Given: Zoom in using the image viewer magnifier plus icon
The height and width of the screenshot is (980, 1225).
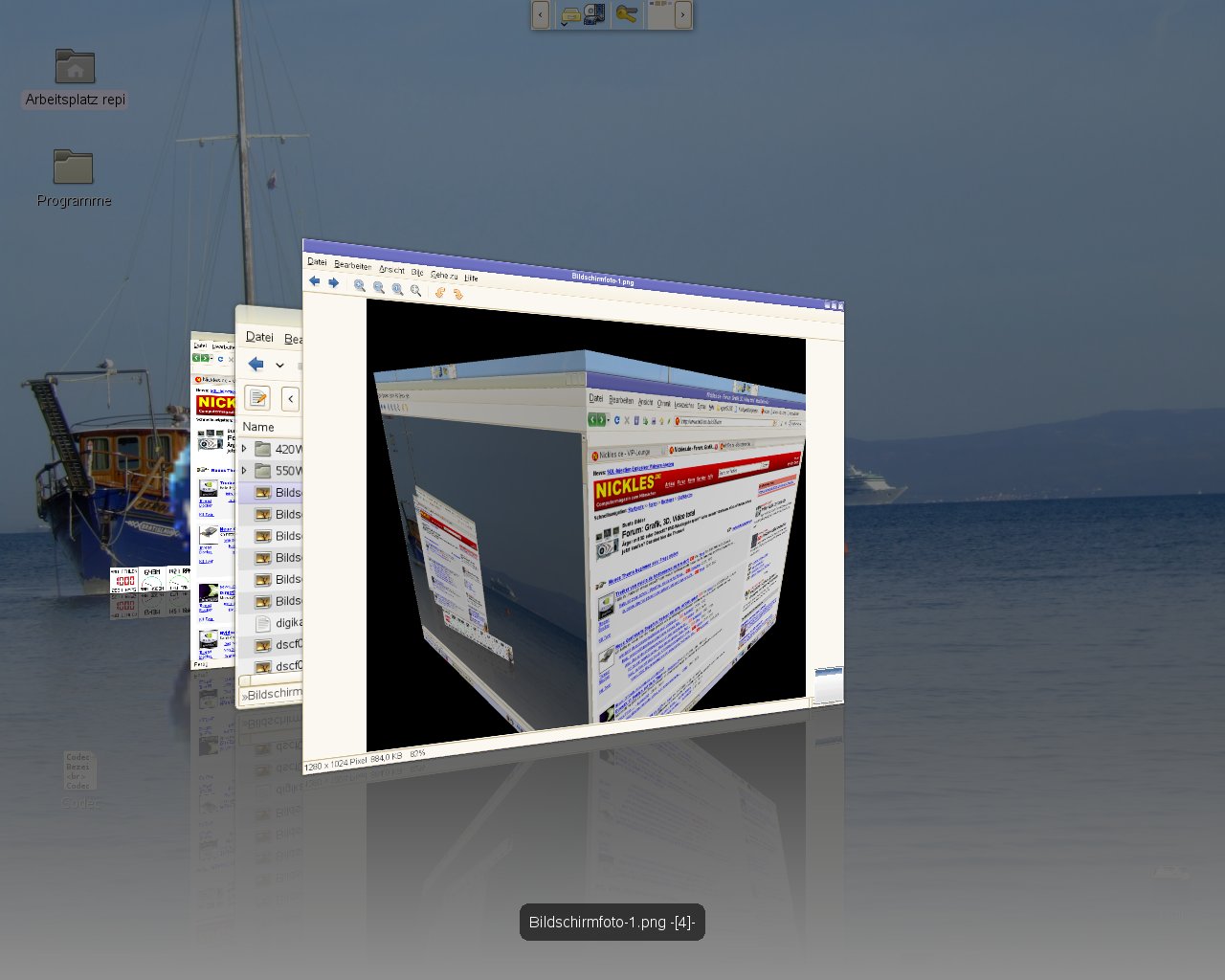Looking at the screenshot, I should (x=360, y=285).
